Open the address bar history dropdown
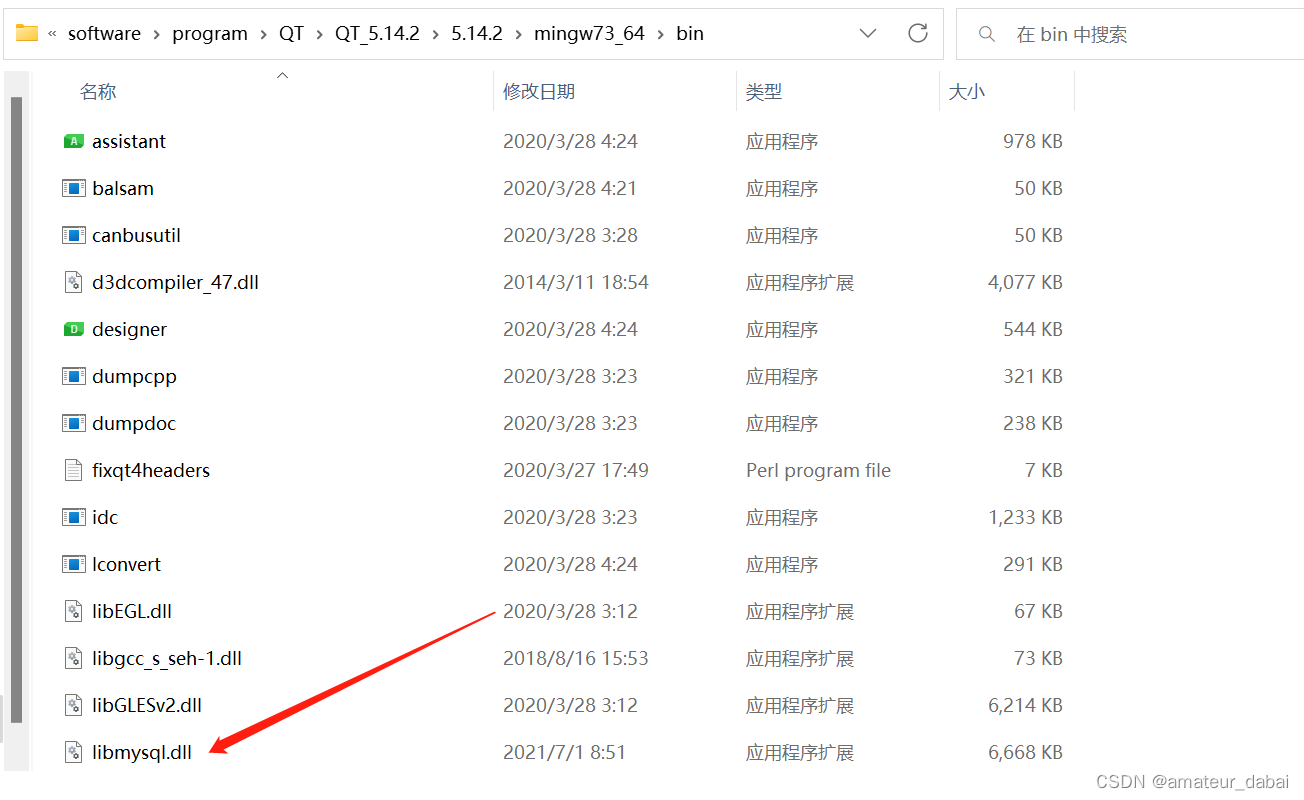The width and height of the screenshot is (1304, 800). click(869, 33)
